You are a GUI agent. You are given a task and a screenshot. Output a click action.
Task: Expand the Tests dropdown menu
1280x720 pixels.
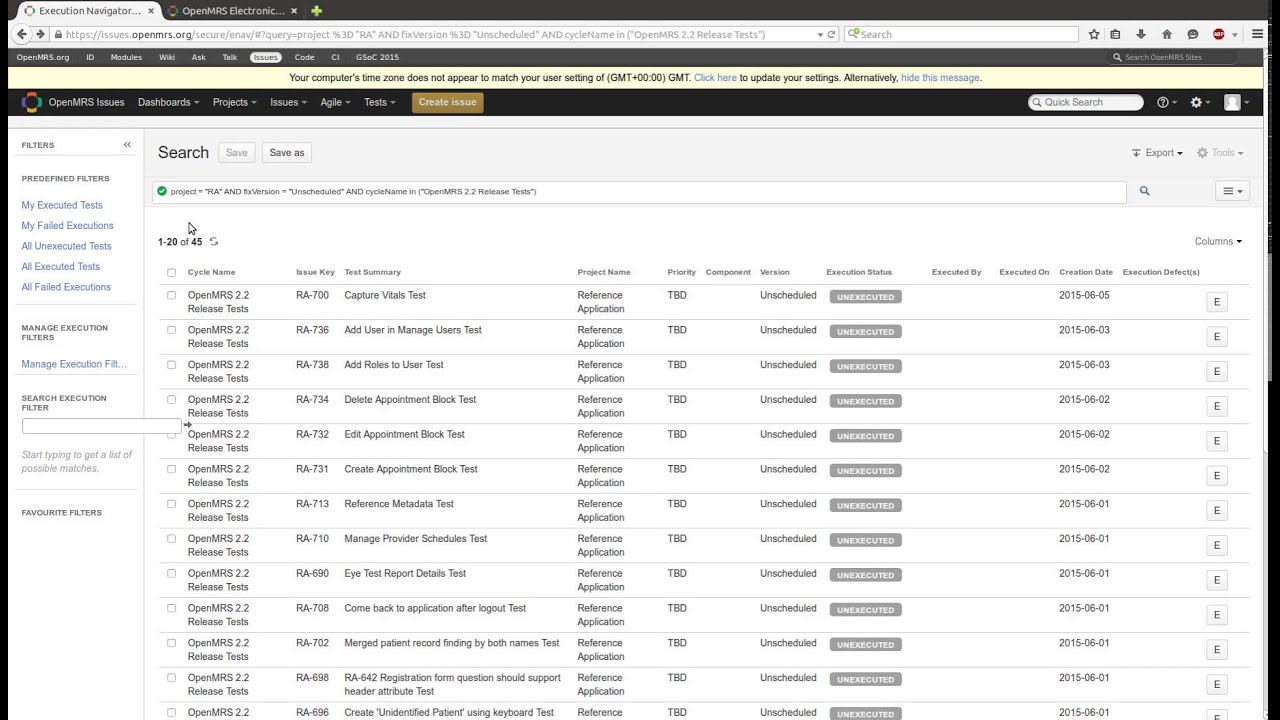379,102
